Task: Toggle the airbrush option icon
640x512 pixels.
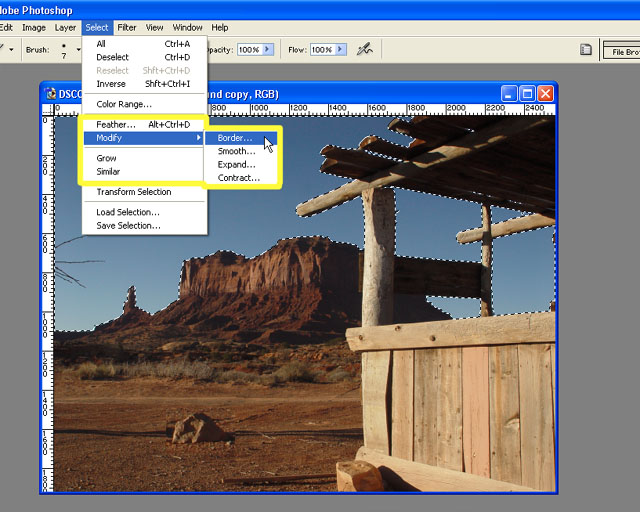Action: pos(364,49)
